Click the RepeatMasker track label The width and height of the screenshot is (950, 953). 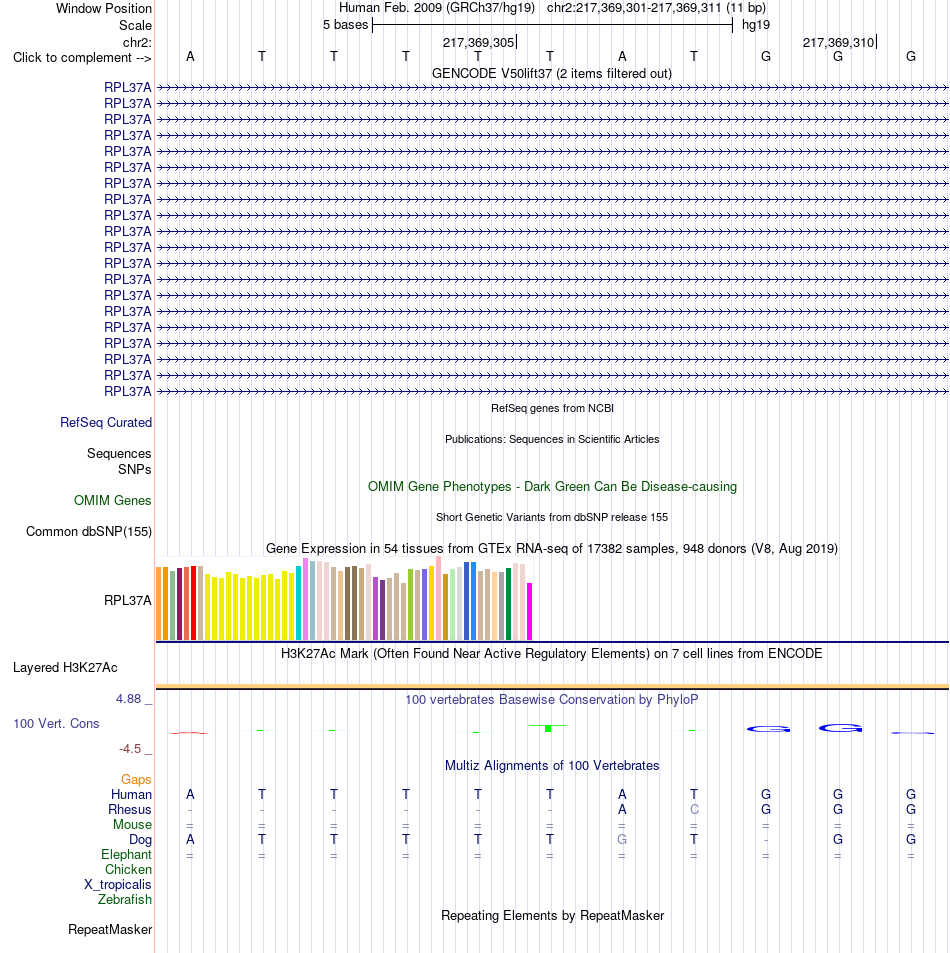[110, 929]
